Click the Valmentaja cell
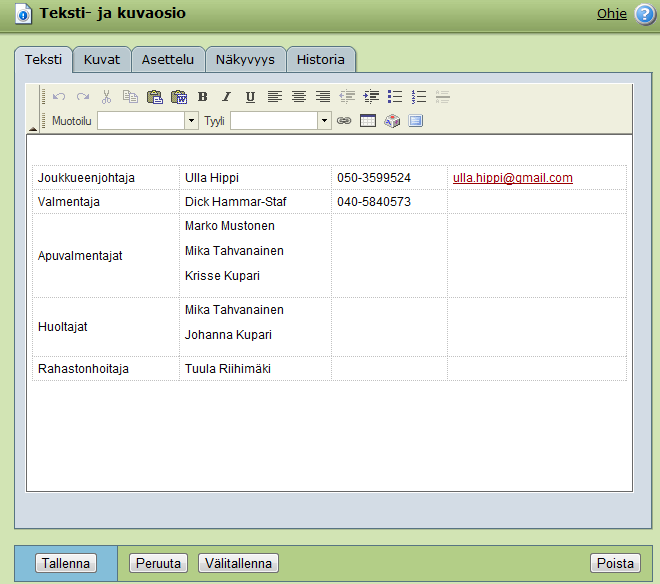 [106, 202]
